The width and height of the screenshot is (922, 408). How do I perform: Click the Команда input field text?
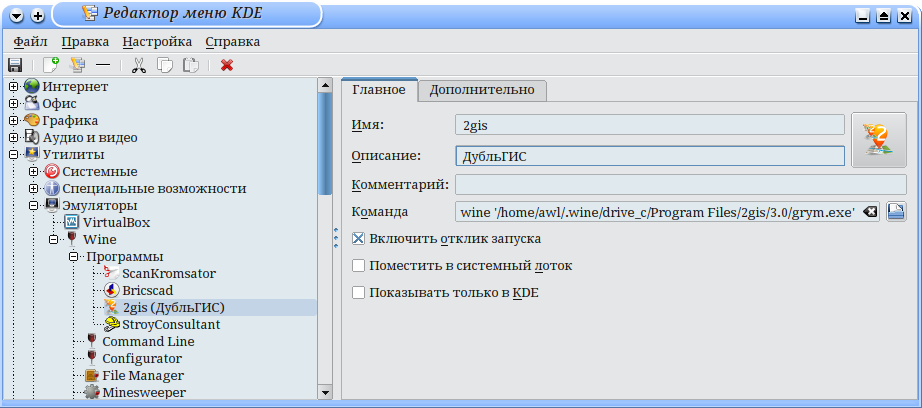[657, 212]
